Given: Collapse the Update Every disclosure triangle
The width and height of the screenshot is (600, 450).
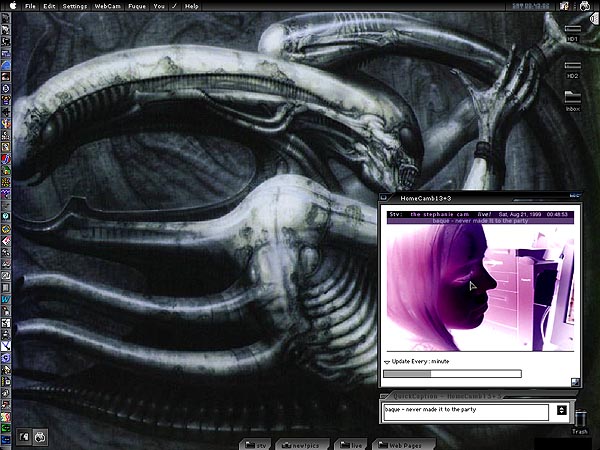Looking at the screenshot, I should point(388,361).
